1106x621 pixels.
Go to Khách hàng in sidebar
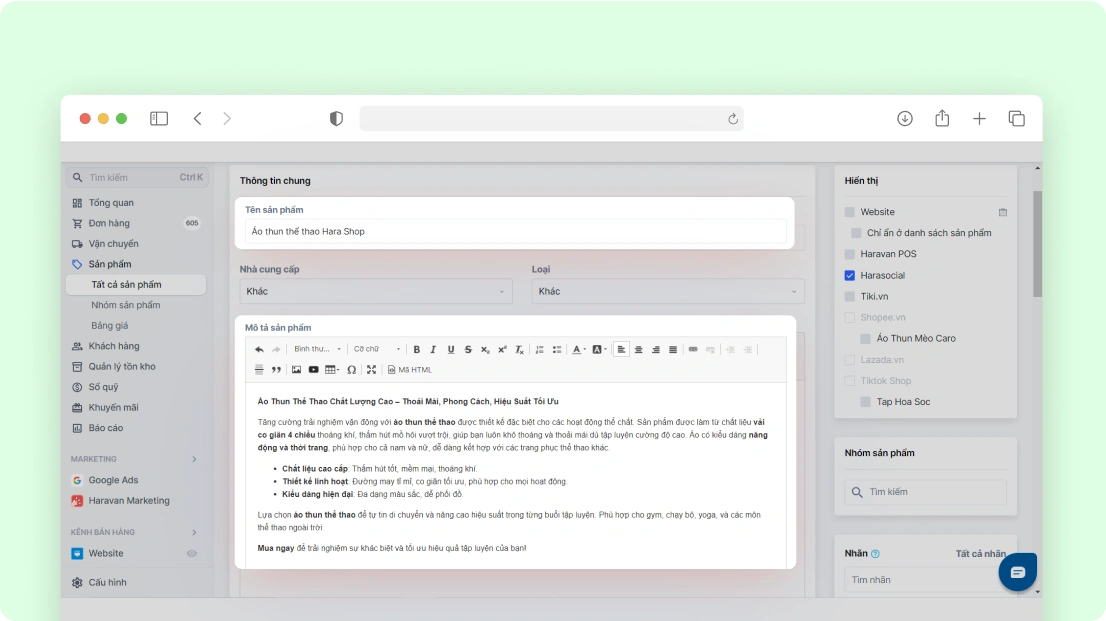coord(113,346)
